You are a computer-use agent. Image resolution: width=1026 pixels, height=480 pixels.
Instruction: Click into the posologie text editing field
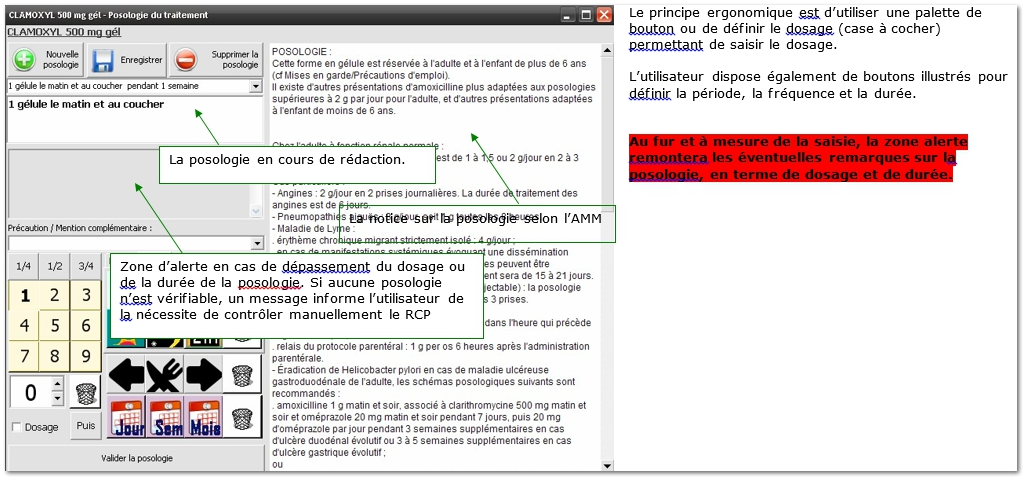pos(134,119)
